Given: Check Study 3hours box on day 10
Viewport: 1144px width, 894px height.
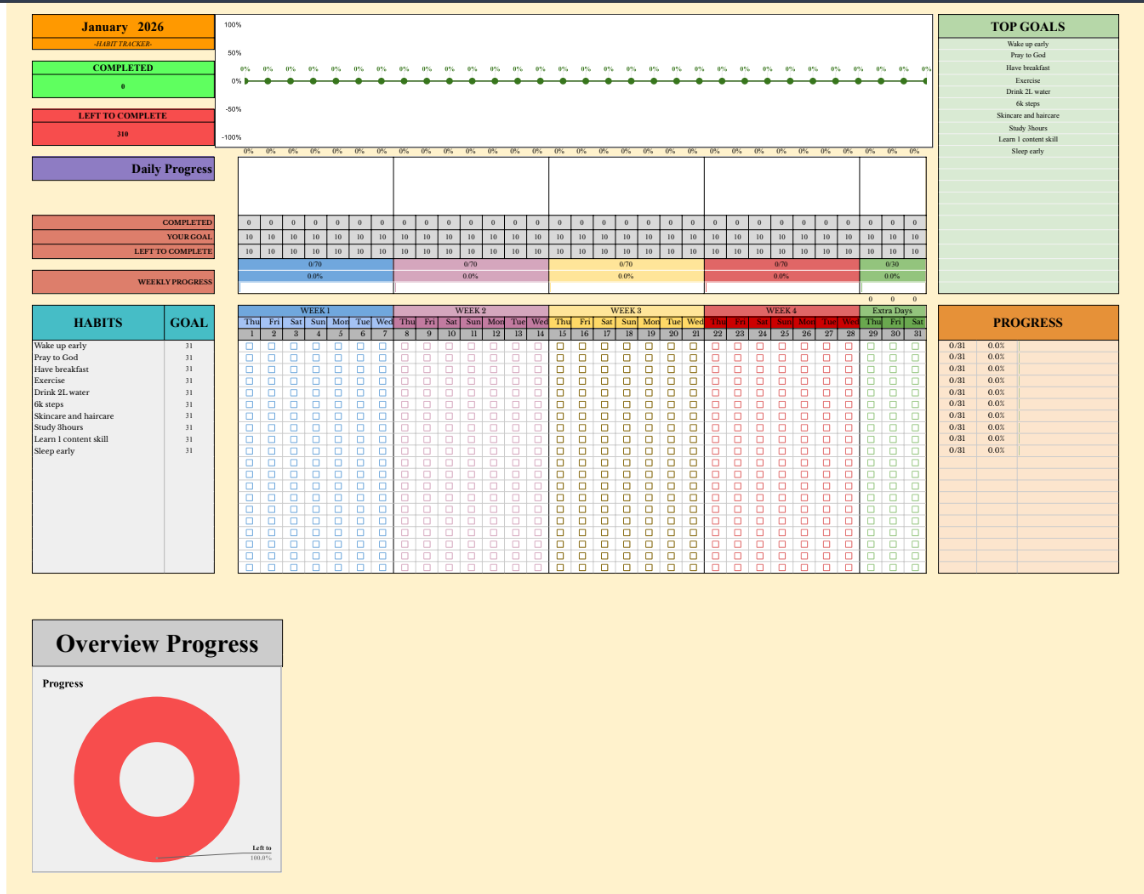Looking at the screenshot, I should (x=450, y=428).
